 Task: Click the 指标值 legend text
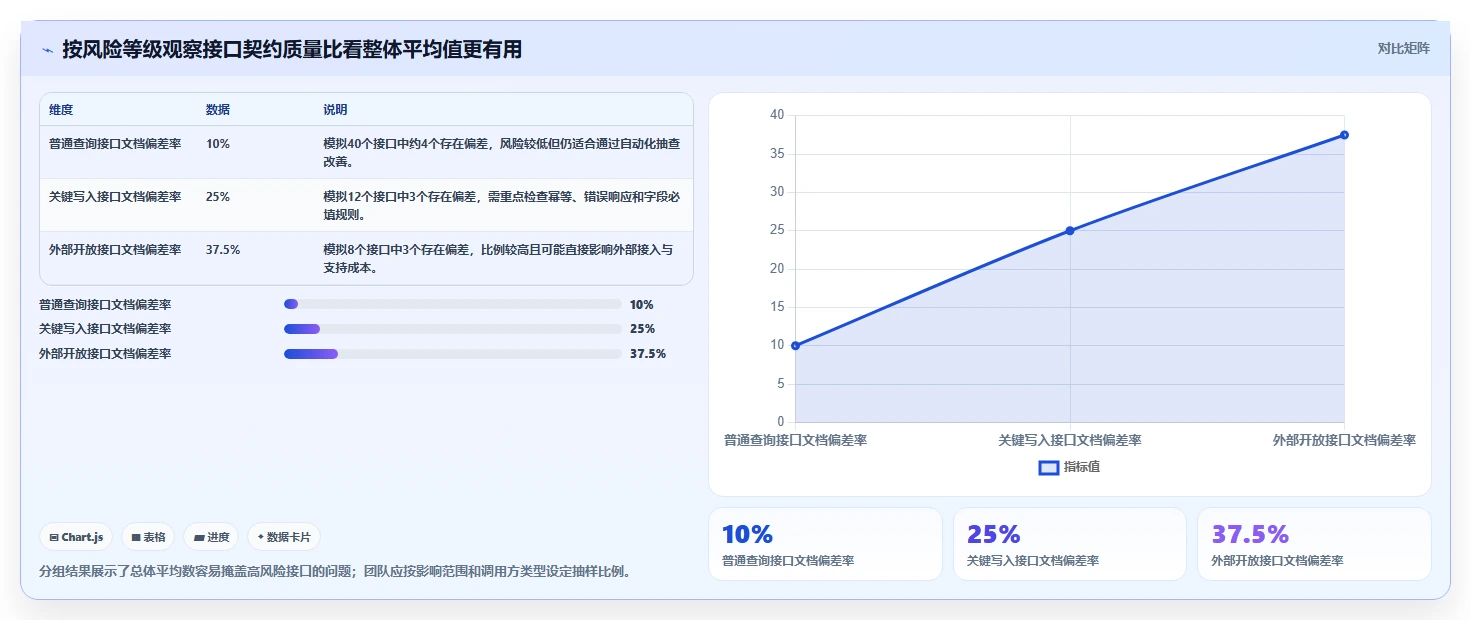click(1082, 467)
